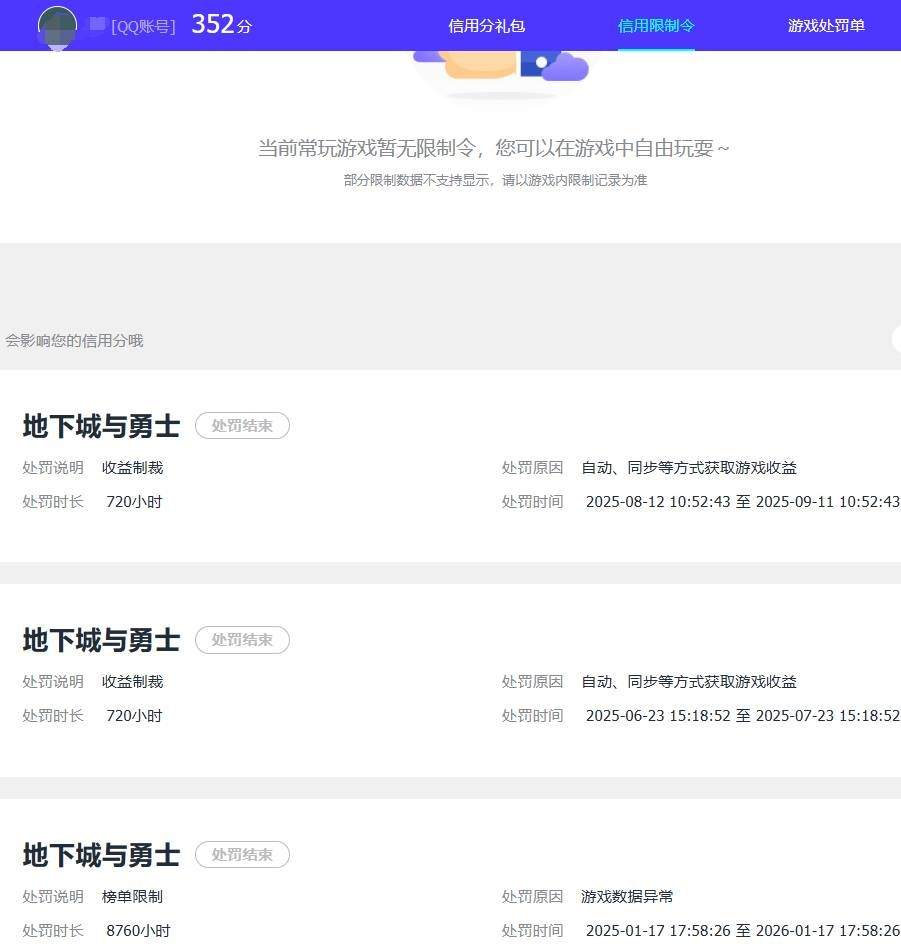The height and width of the screenshot is (952, 901).
Task: Click the 2025-08-12 10:52:43 penalty time
Action: tap(743, 502)
